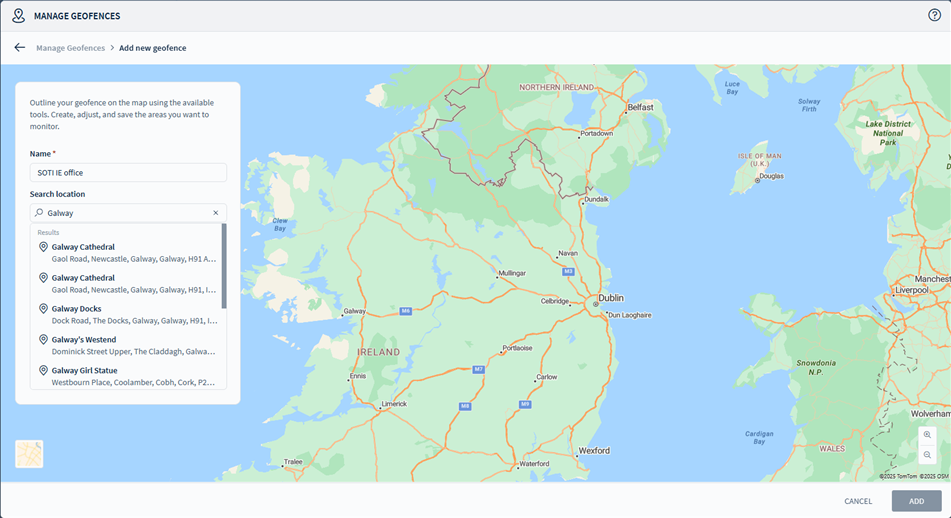This screenshot has height=518, width=951.
Task: Click the map zoom in button
Action: (x=927, y=435)
